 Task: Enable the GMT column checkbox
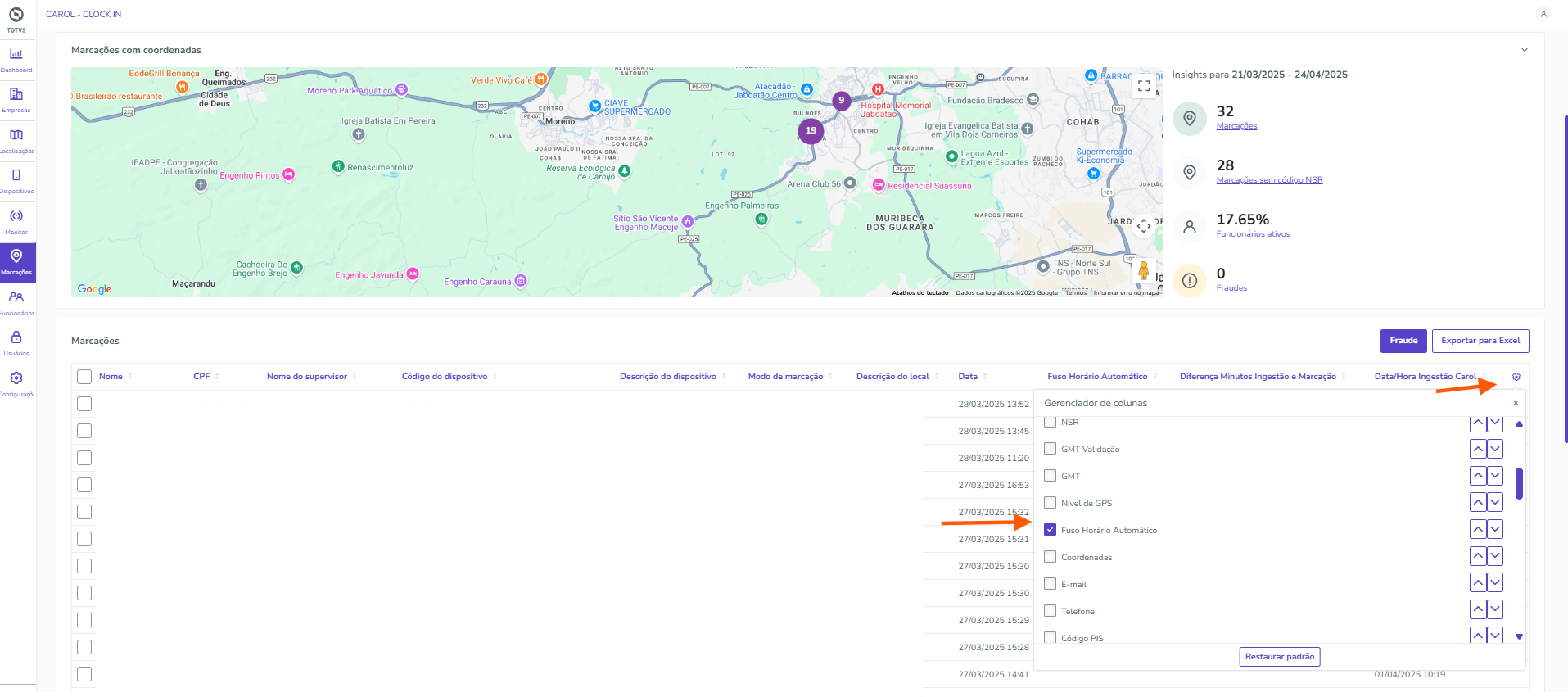coord(1051,476)
